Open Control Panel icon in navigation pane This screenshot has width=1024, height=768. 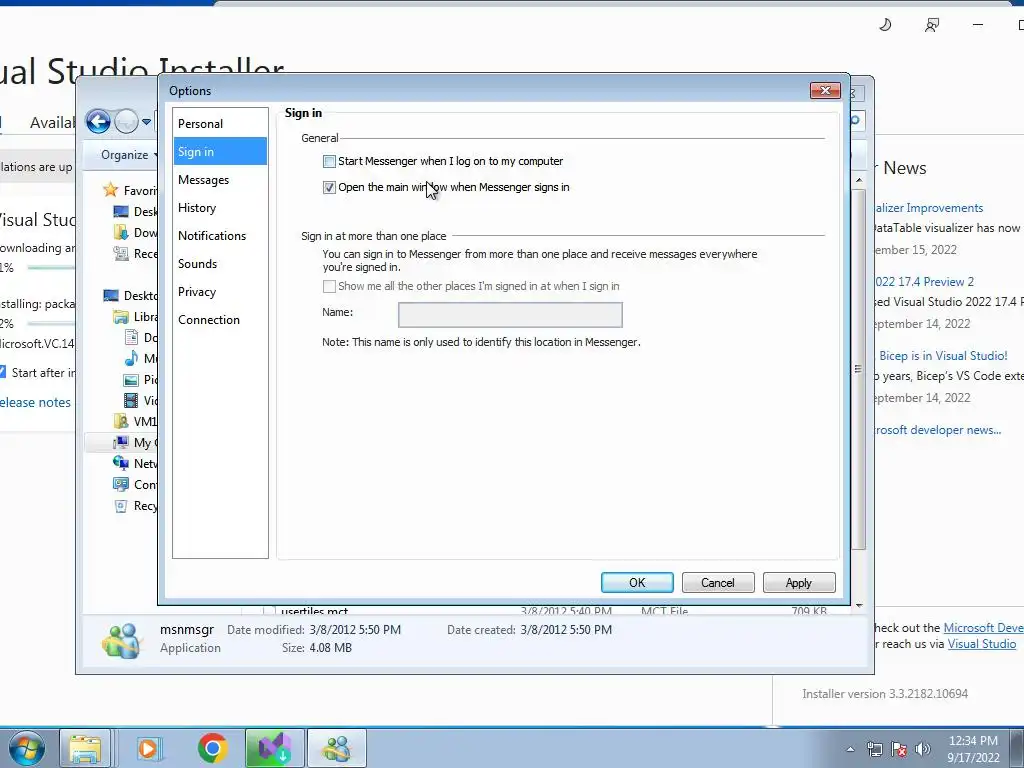point(121,485)
